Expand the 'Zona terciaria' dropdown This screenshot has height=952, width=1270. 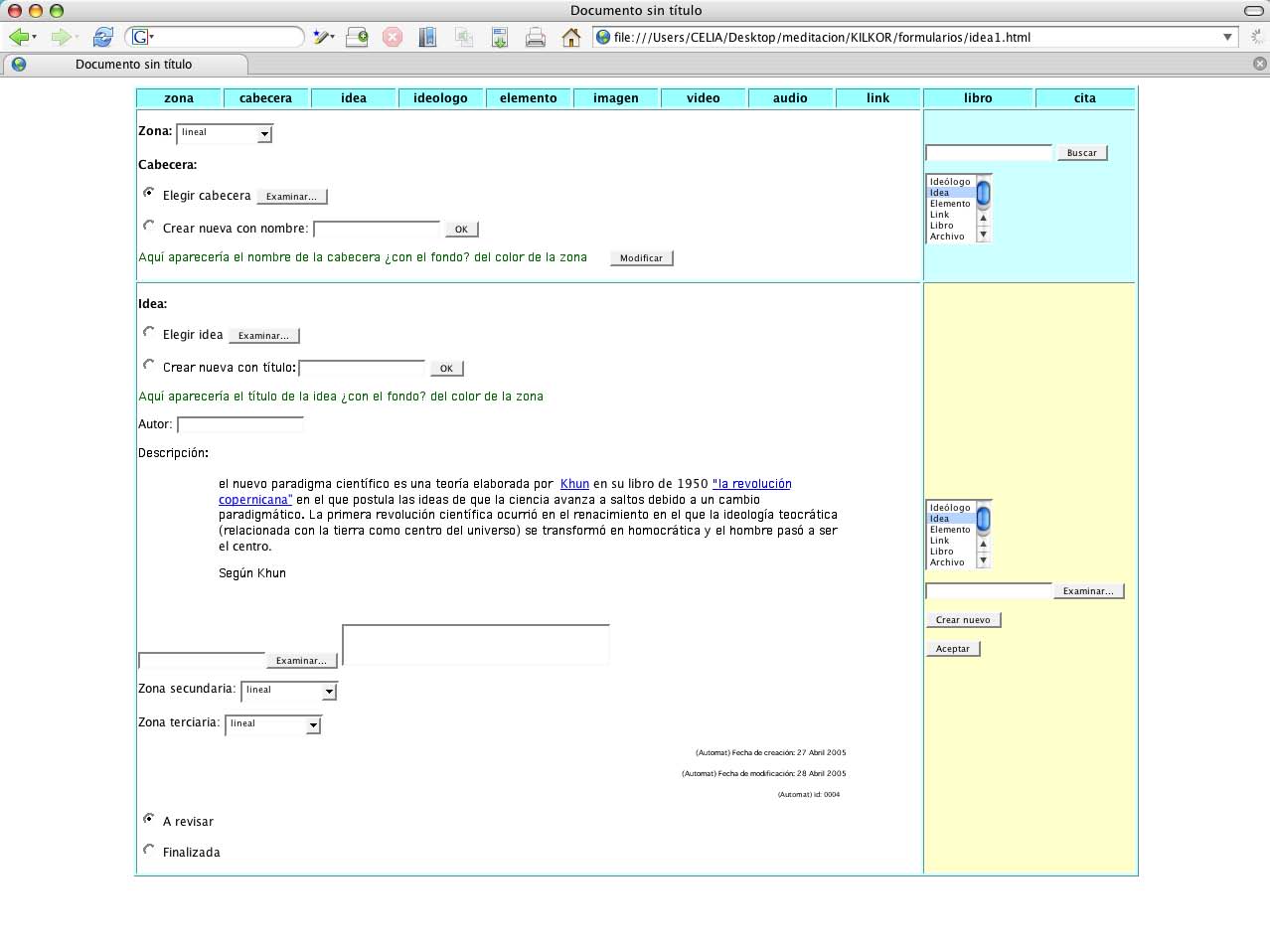[273, 724]
